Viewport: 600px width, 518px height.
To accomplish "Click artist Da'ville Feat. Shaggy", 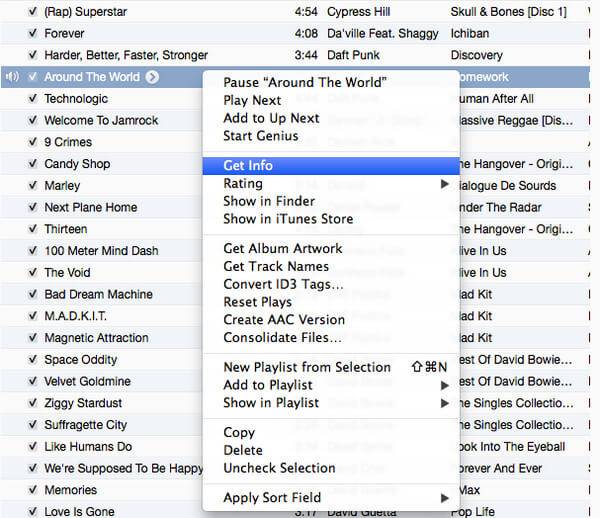I will pos(383,34).
